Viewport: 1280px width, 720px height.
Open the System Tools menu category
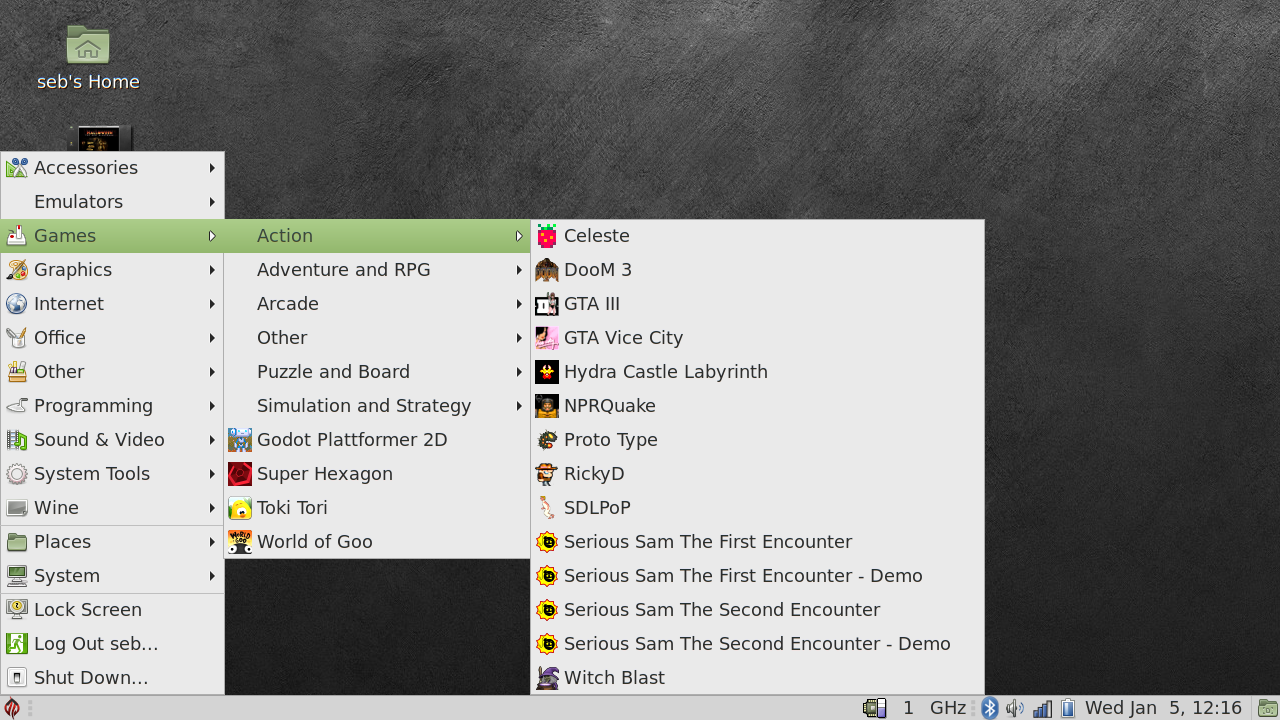[92, 474]
